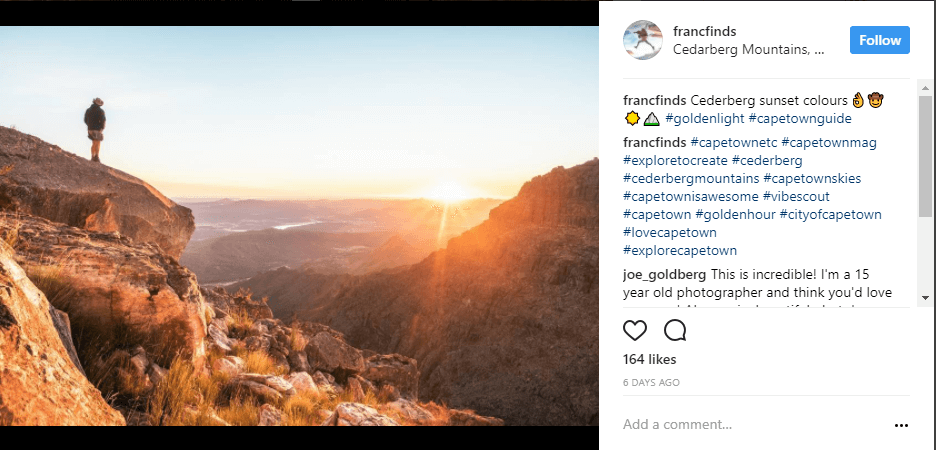Screen dimensions: 936x450
Task: Focus the Add a comment field
Action: (x=755, y=425)
